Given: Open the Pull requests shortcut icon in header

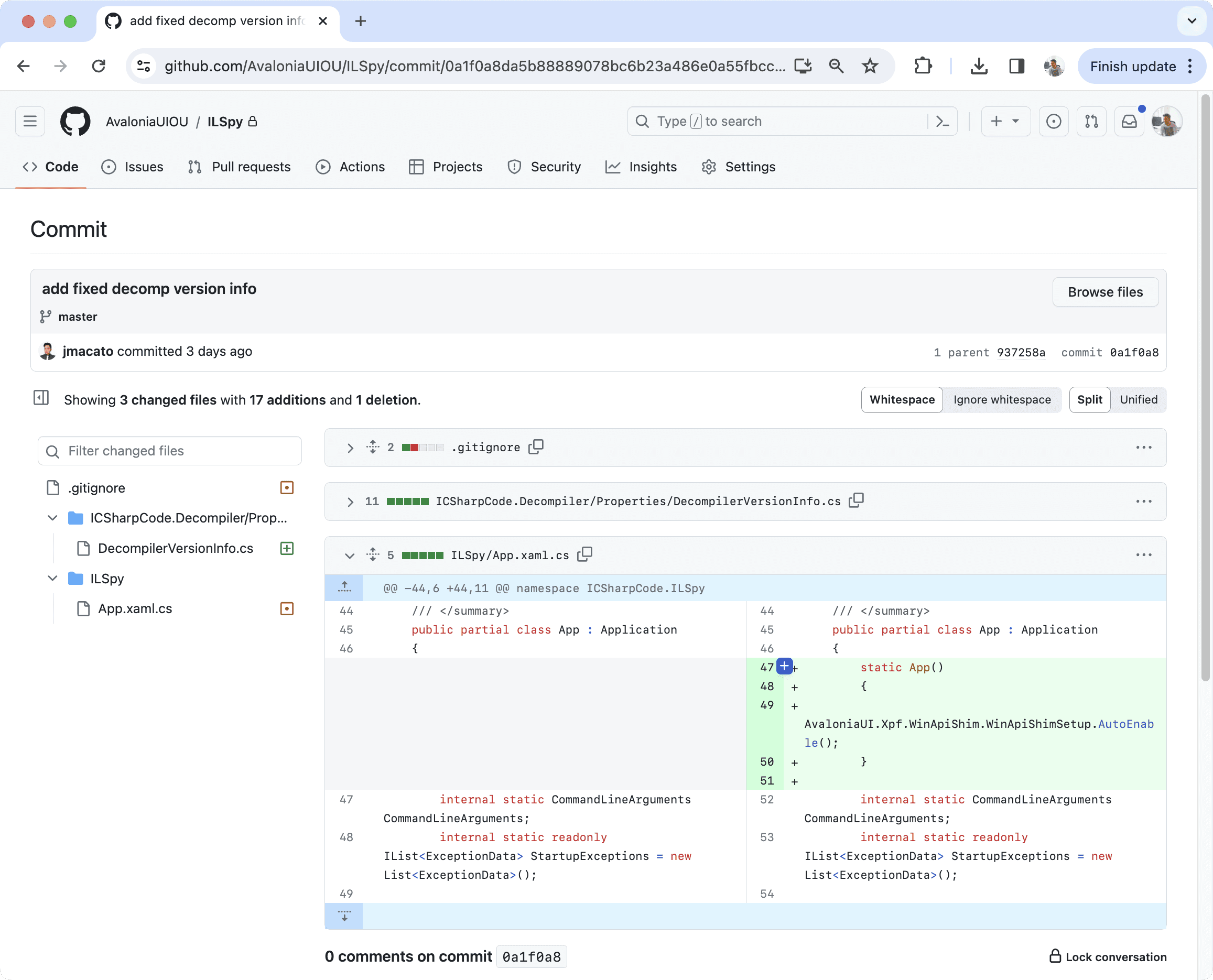Looking at the screenshot, I should pos(1091,122).
